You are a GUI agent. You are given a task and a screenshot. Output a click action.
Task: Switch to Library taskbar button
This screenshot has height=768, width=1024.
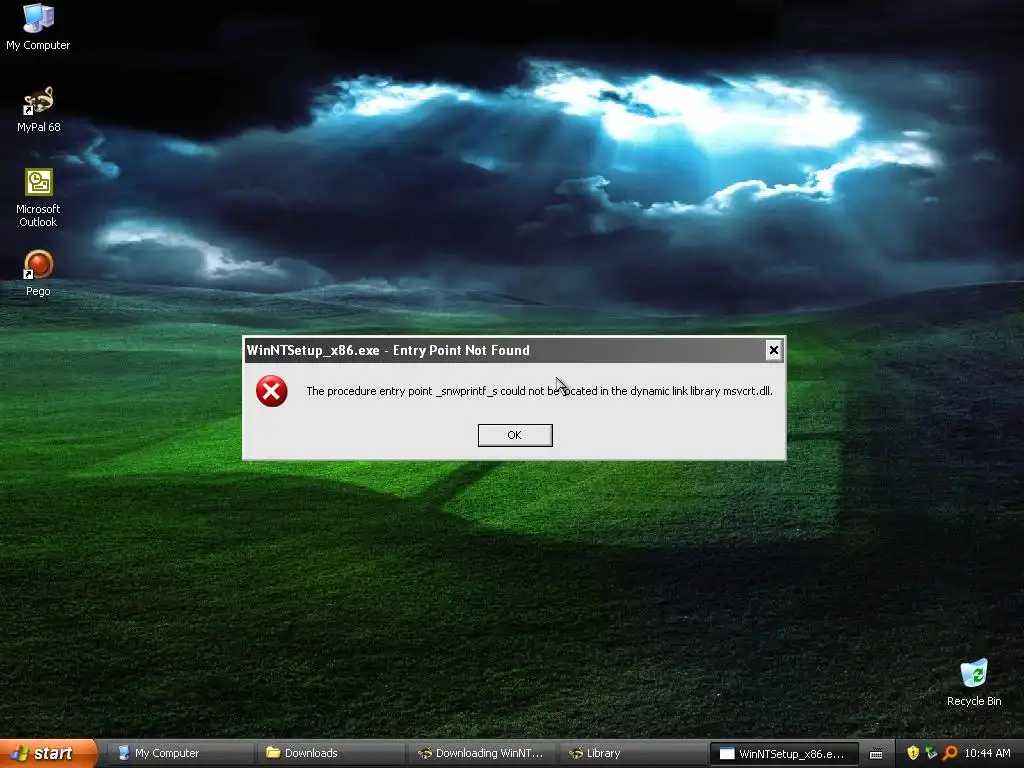632,753
